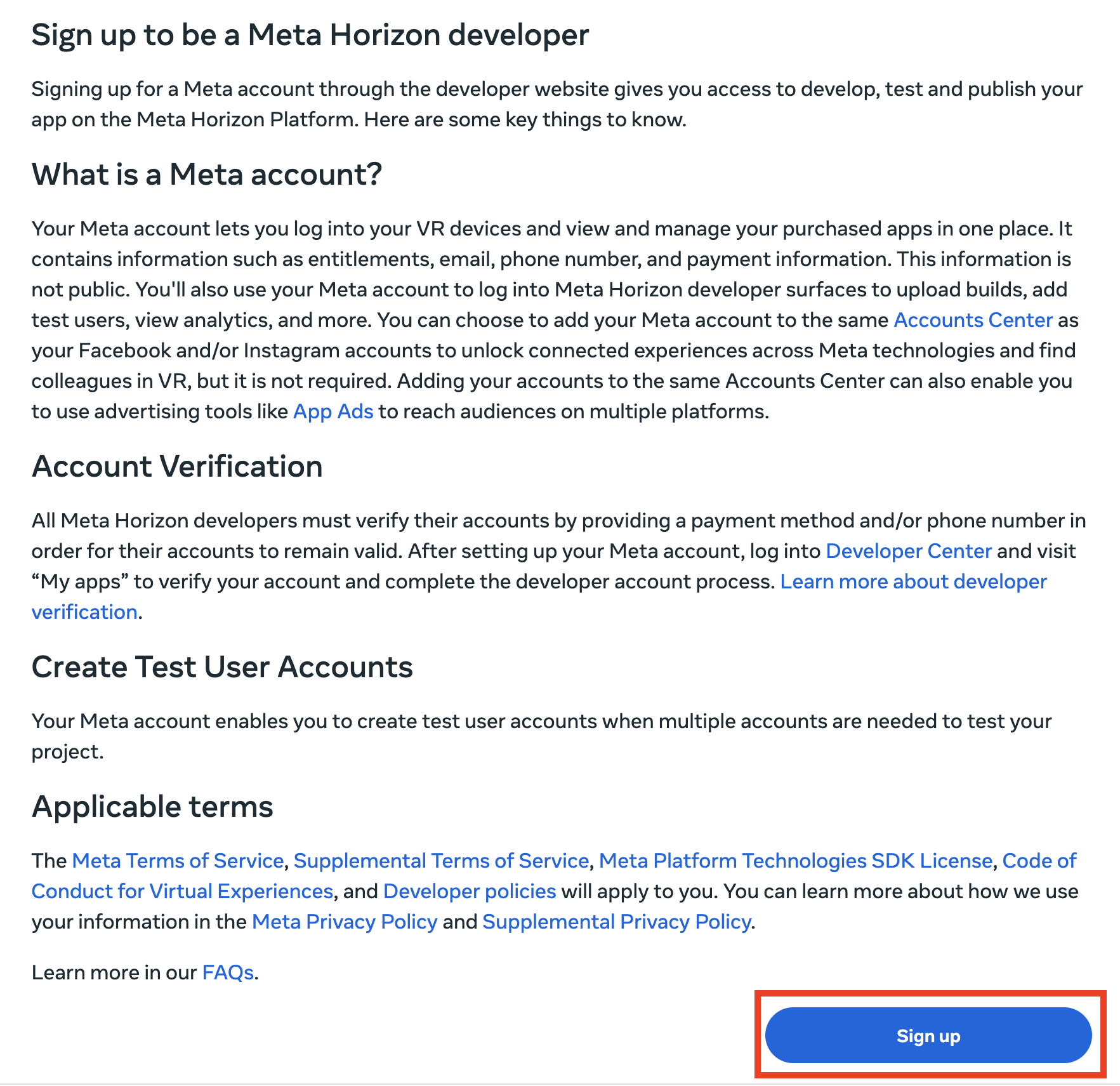1120x1086 pixels.
Task: Open Meta Platform Technologies SDK License
Action: click(x=795, y=861)
